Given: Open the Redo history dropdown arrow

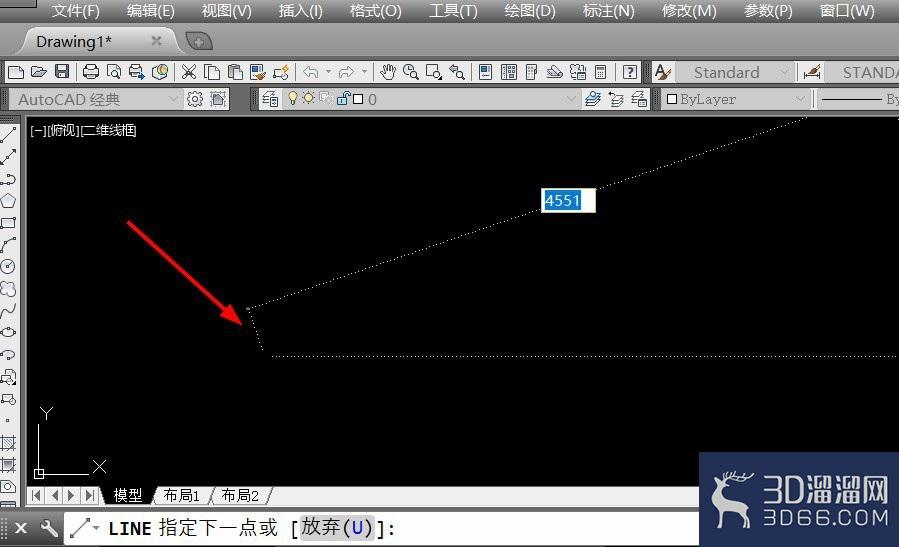Looking at the screenshot, I should 364,72.
